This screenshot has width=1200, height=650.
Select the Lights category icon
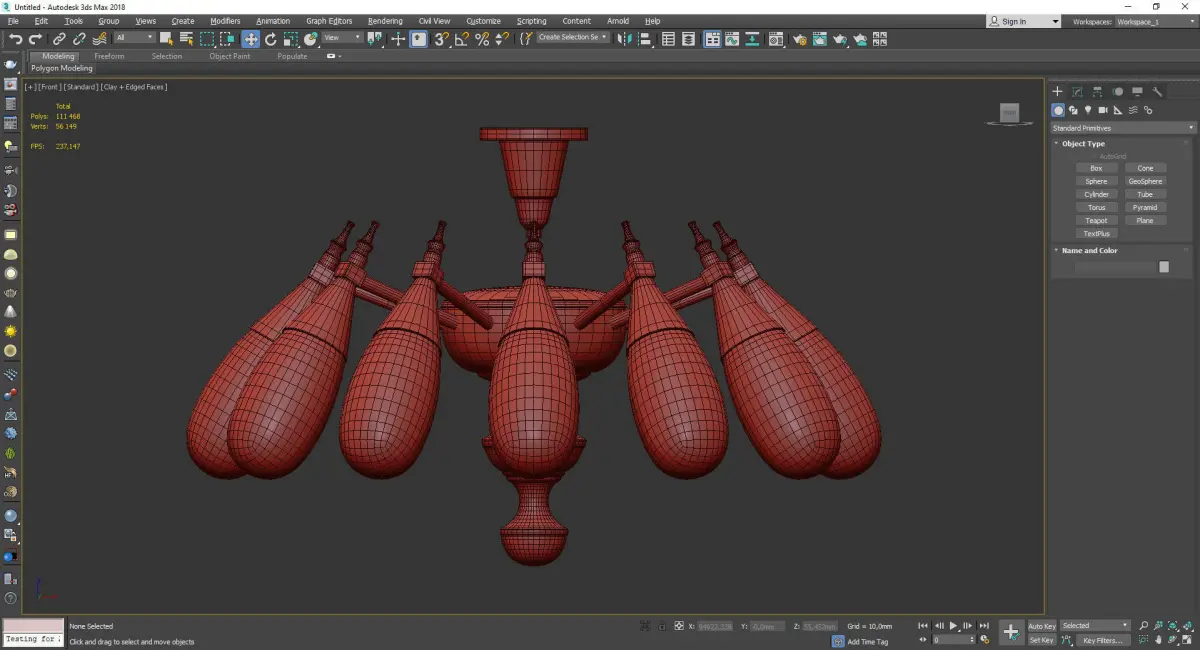click(1088, 110)
